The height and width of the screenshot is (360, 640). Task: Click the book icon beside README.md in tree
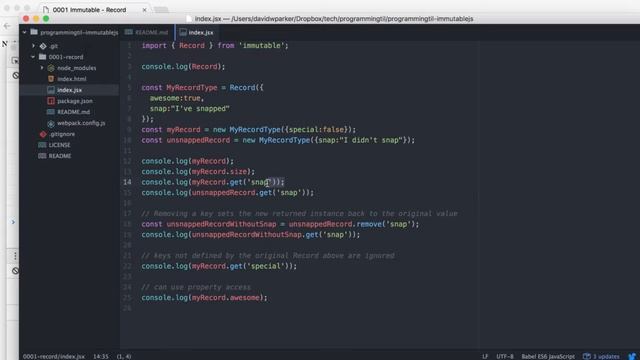(x=51, y=112)
